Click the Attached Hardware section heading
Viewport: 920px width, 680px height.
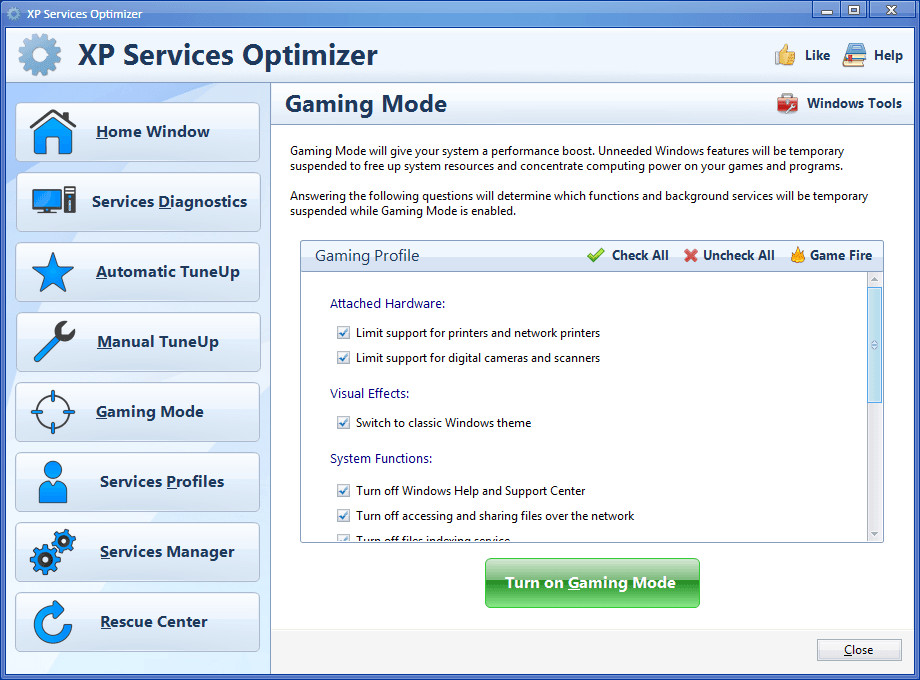[387, 303]
